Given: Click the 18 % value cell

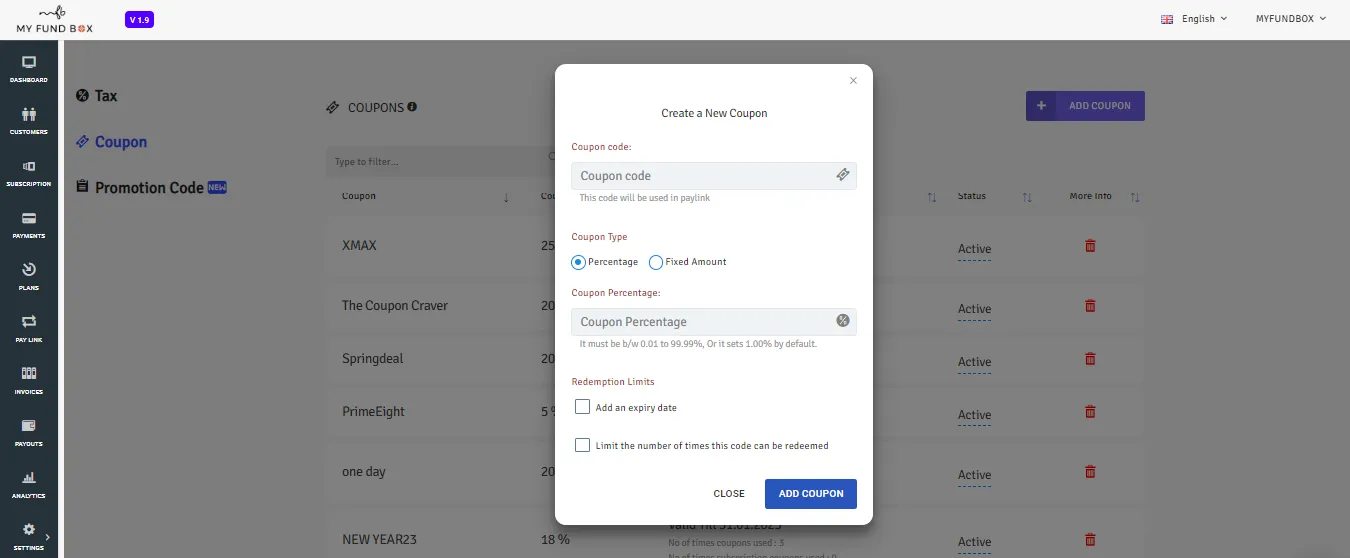Looking at the screenshot, I should [x=555, y=540].
